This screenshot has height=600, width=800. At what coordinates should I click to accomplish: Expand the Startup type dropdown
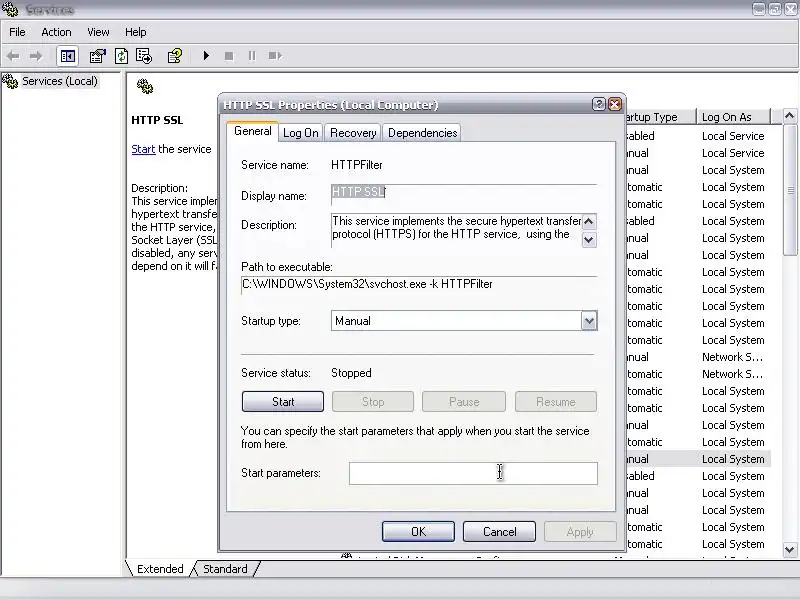click(589, 321)
